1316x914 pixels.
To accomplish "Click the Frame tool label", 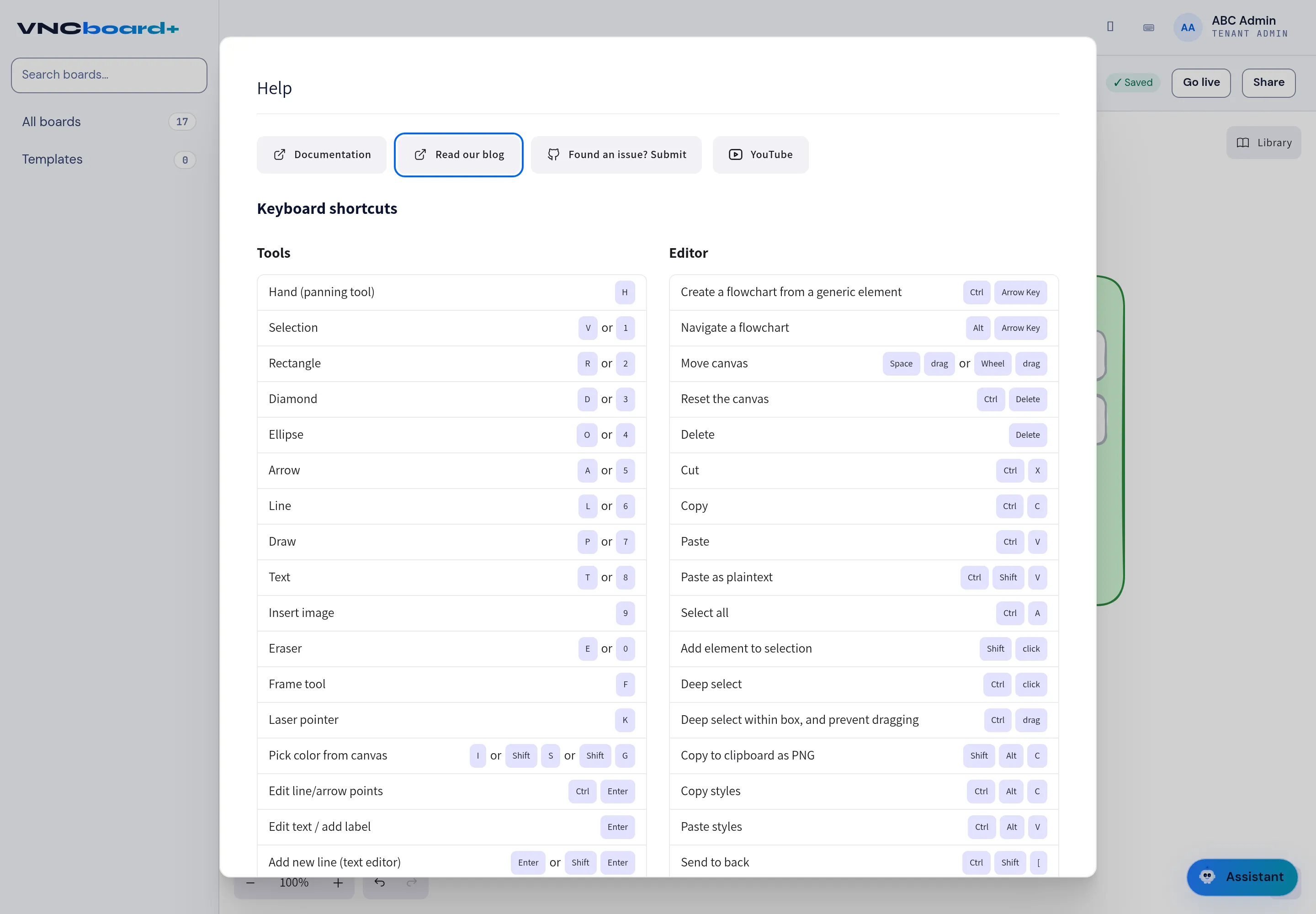I will [x=297, y=684].
